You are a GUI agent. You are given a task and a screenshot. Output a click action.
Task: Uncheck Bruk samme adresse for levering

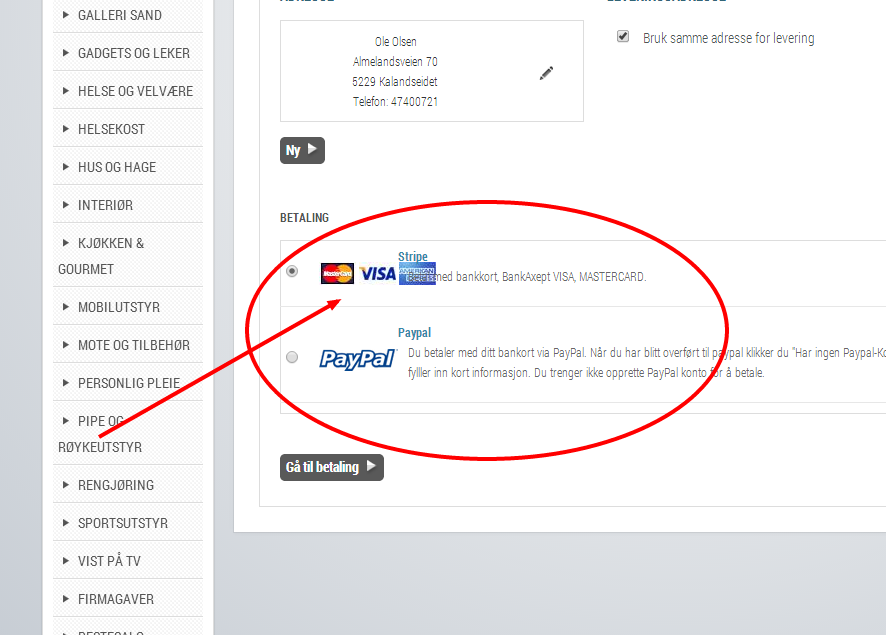click(x=623, y=37)
